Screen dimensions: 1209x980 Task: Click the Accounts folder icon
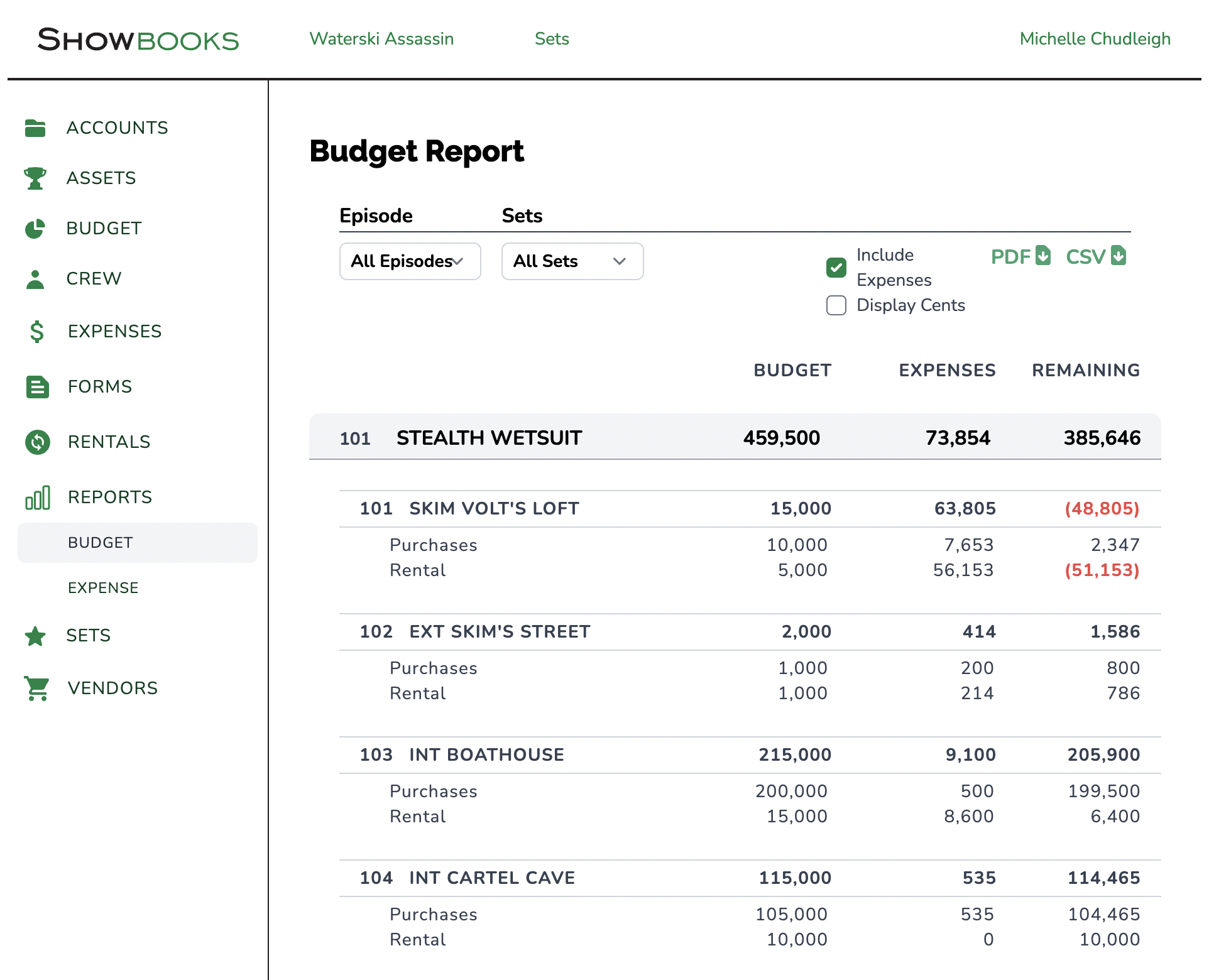pos(35,128)
